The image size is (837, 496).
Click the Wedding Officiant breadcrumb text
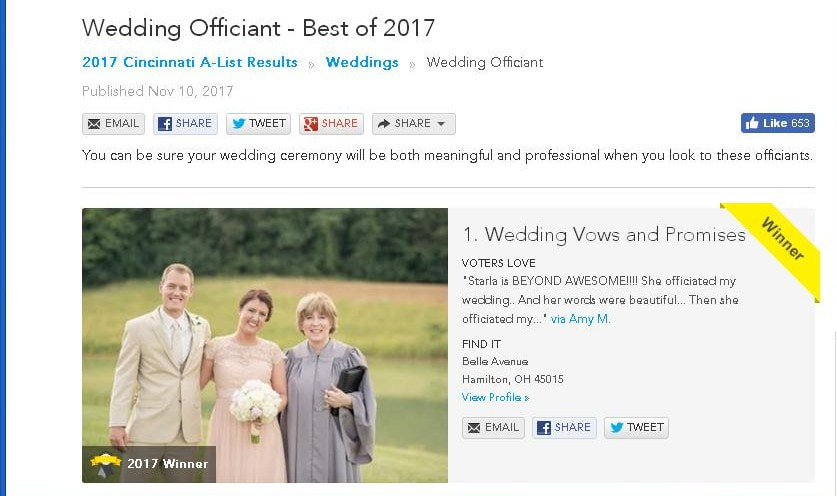click(485, 62)
